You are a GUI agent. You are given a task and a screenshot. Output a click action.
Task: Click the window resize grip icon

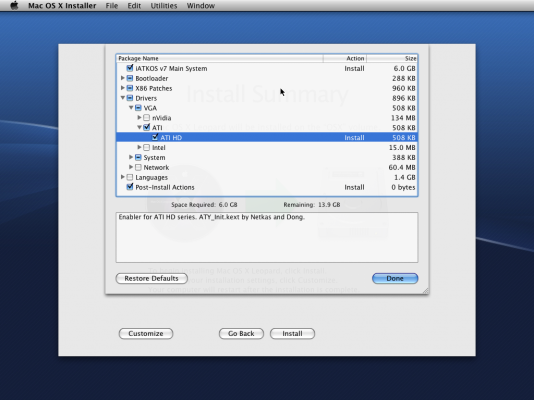pos(426,290)
